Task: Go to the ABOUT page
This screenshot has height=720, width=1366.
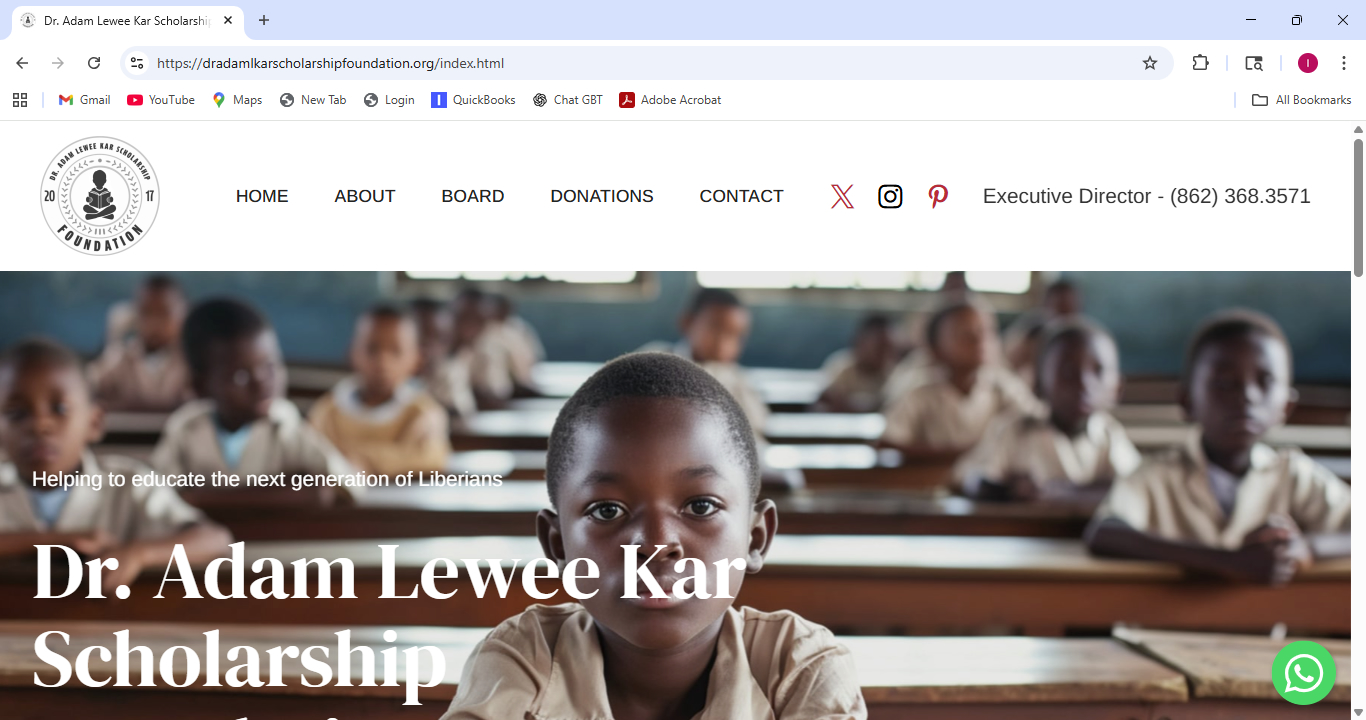Action: tap(365, 196)
